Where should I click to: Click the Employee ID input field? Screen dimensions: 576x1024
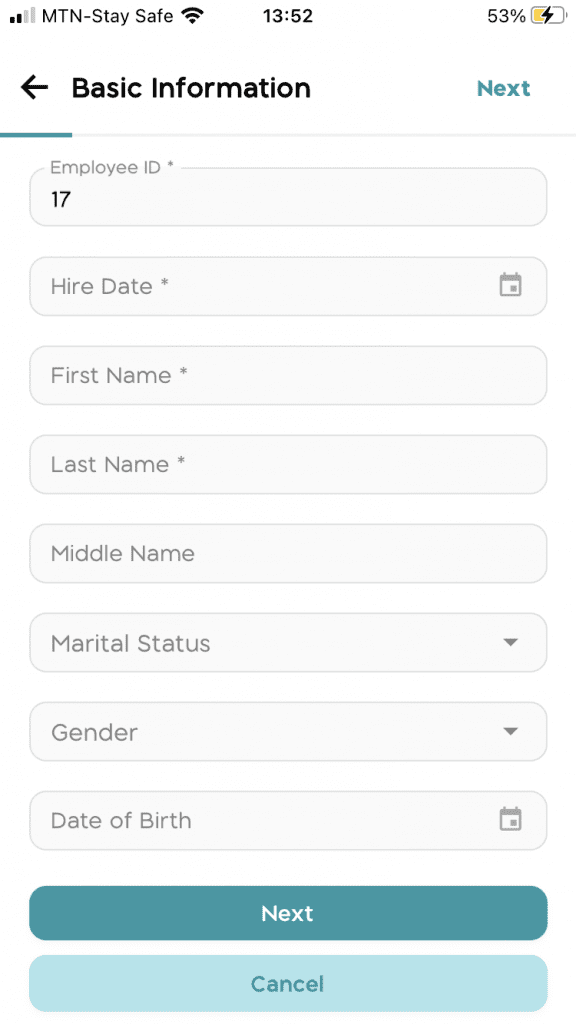[x=288, y=197]
